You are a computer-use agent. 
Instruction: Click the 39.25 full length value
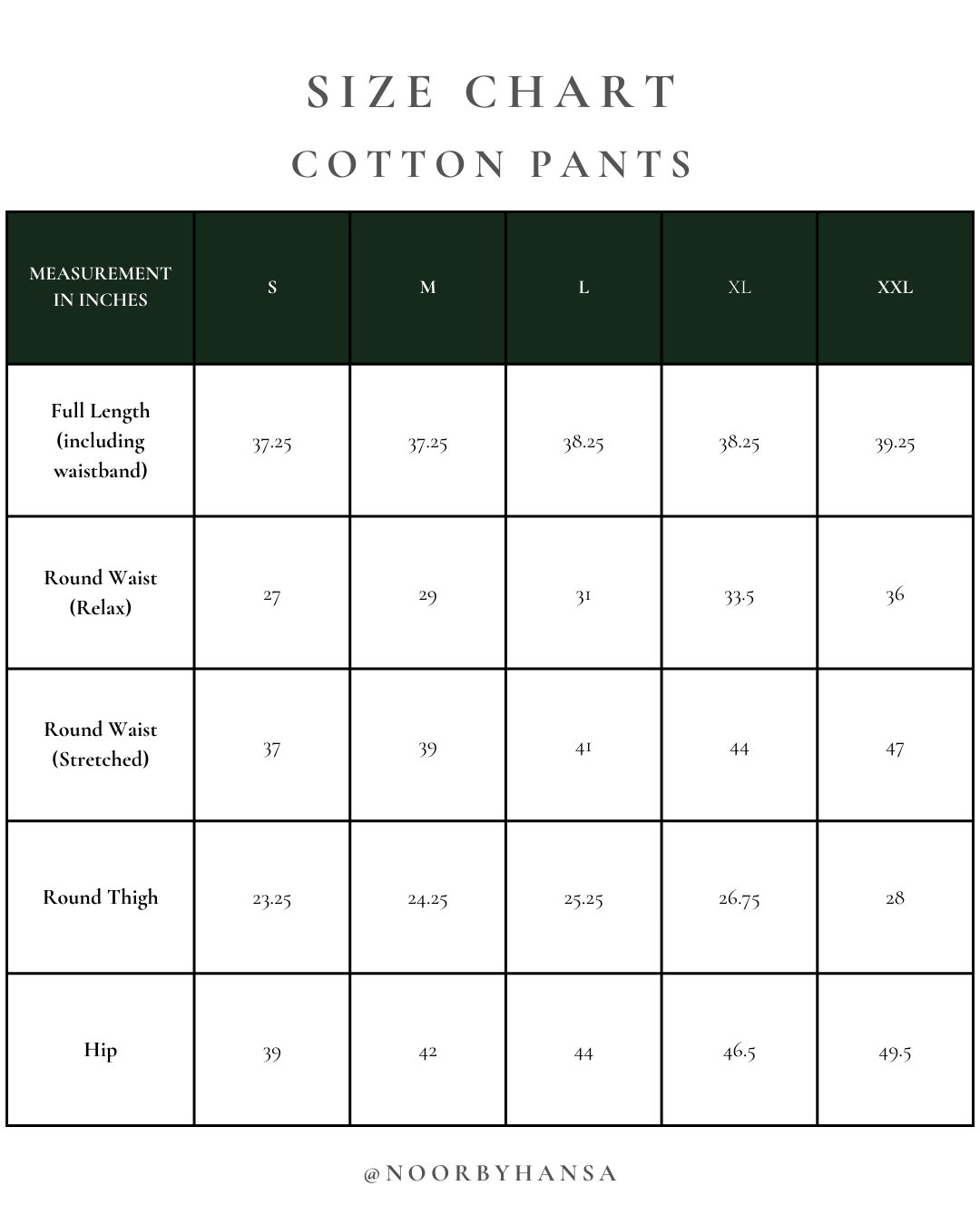(x=895, y=443)
